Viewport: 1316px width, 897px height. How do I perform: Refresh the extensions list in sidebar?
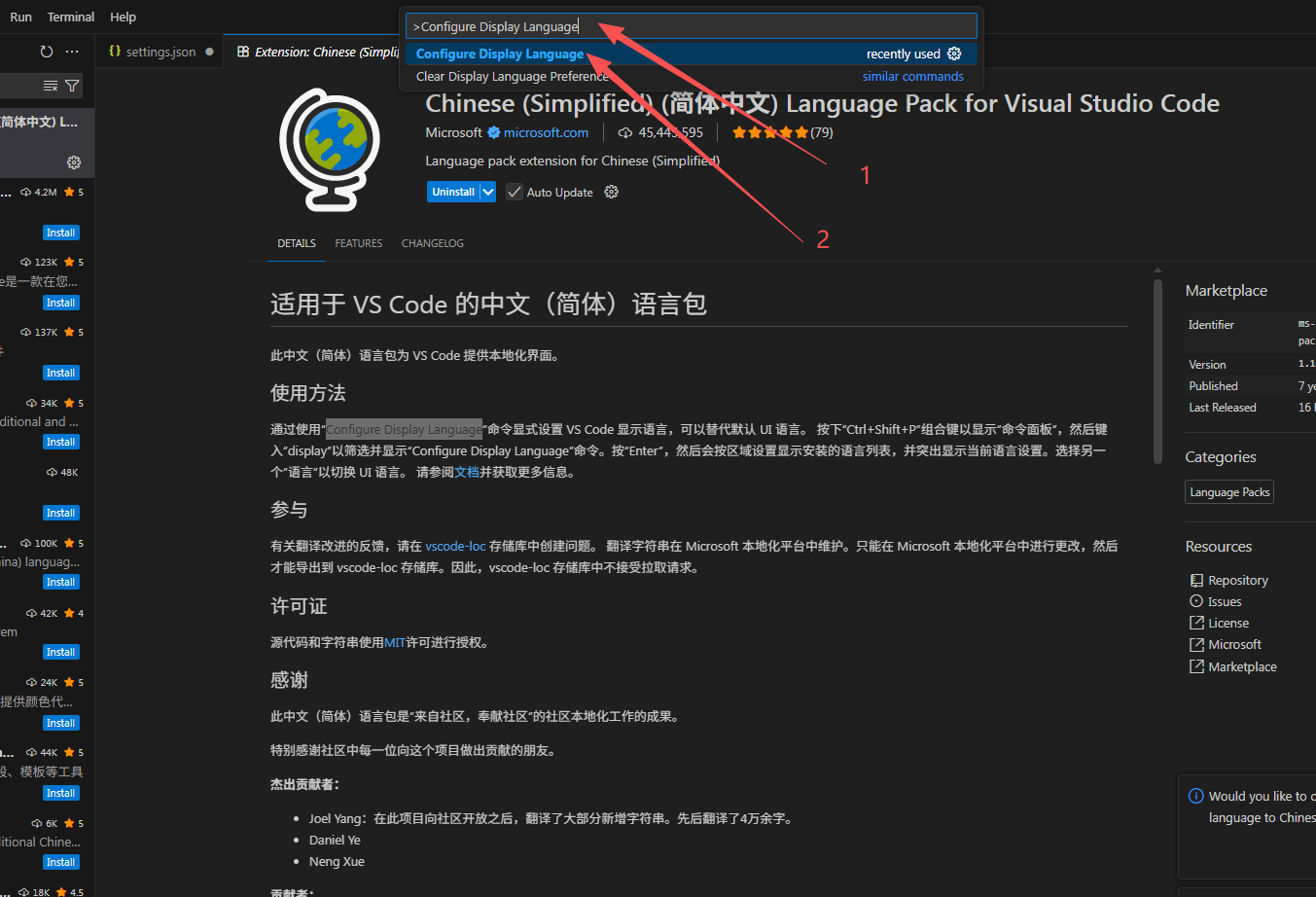46,52
